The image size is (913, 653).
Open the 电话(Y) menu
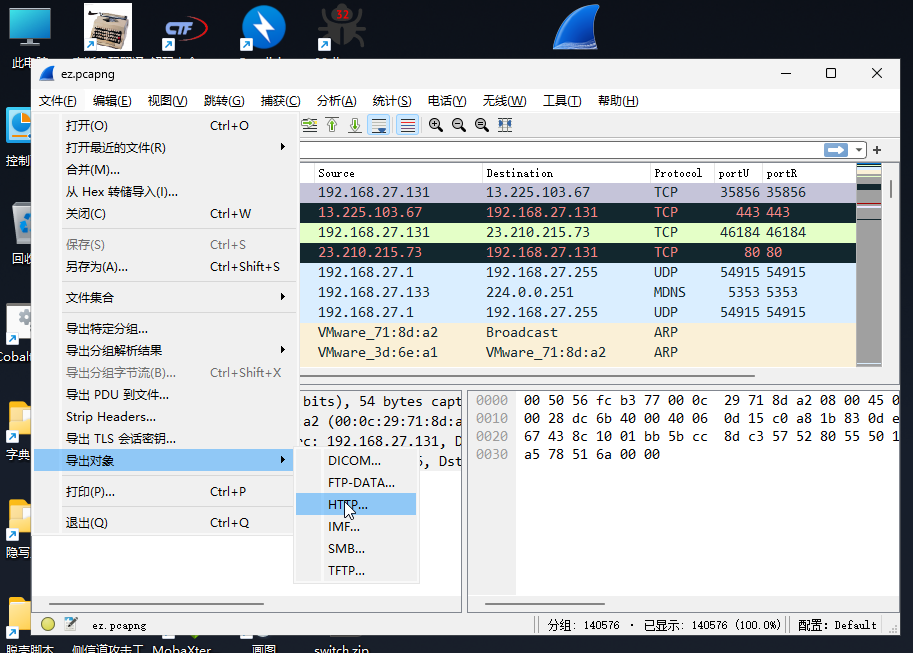pyautogui.click(x=447, y=101)
